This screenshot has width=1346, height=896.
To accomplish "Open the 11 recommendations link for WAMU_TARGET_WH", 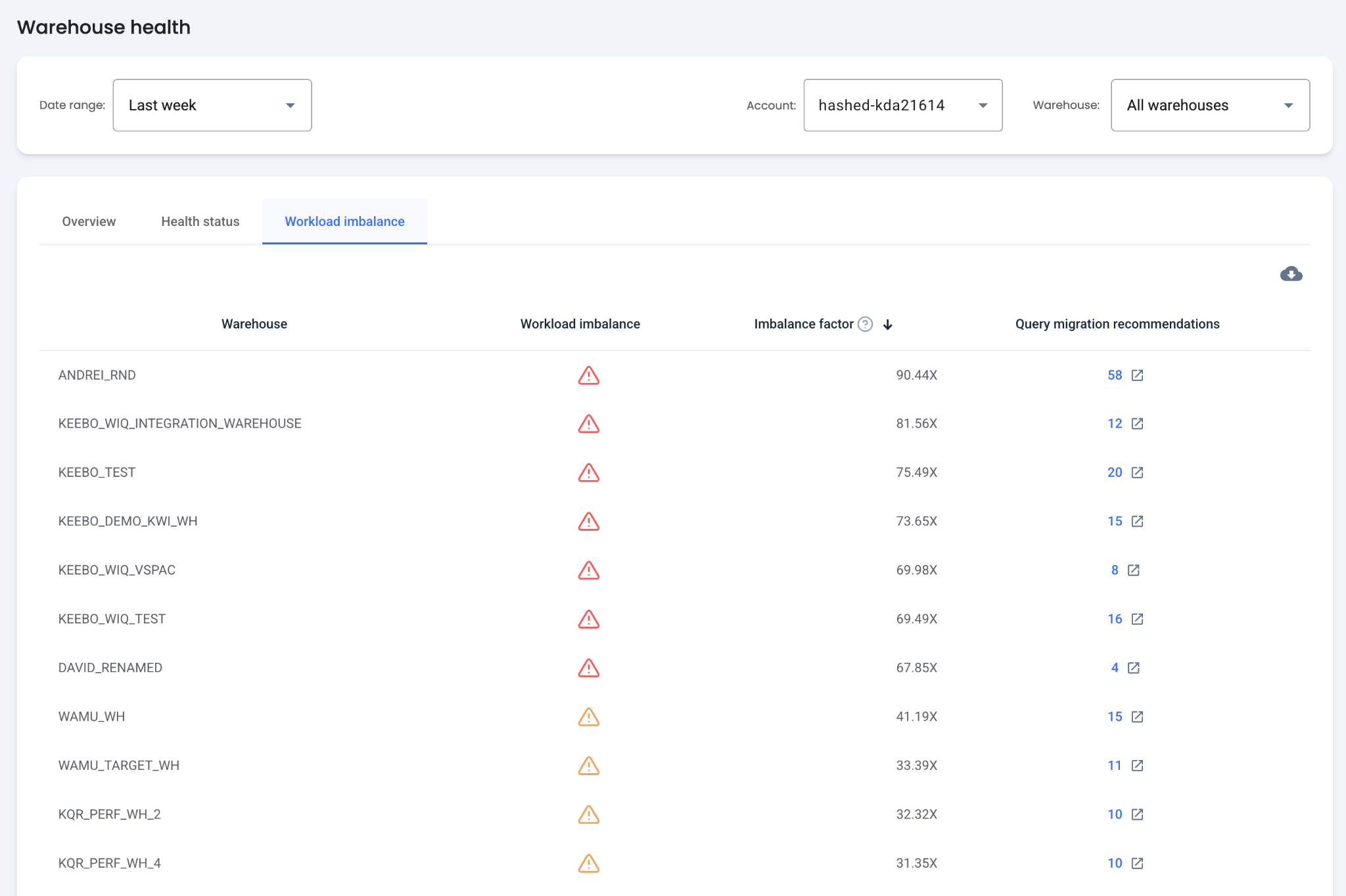I will pyautogui.click(x=1115, y=765).
